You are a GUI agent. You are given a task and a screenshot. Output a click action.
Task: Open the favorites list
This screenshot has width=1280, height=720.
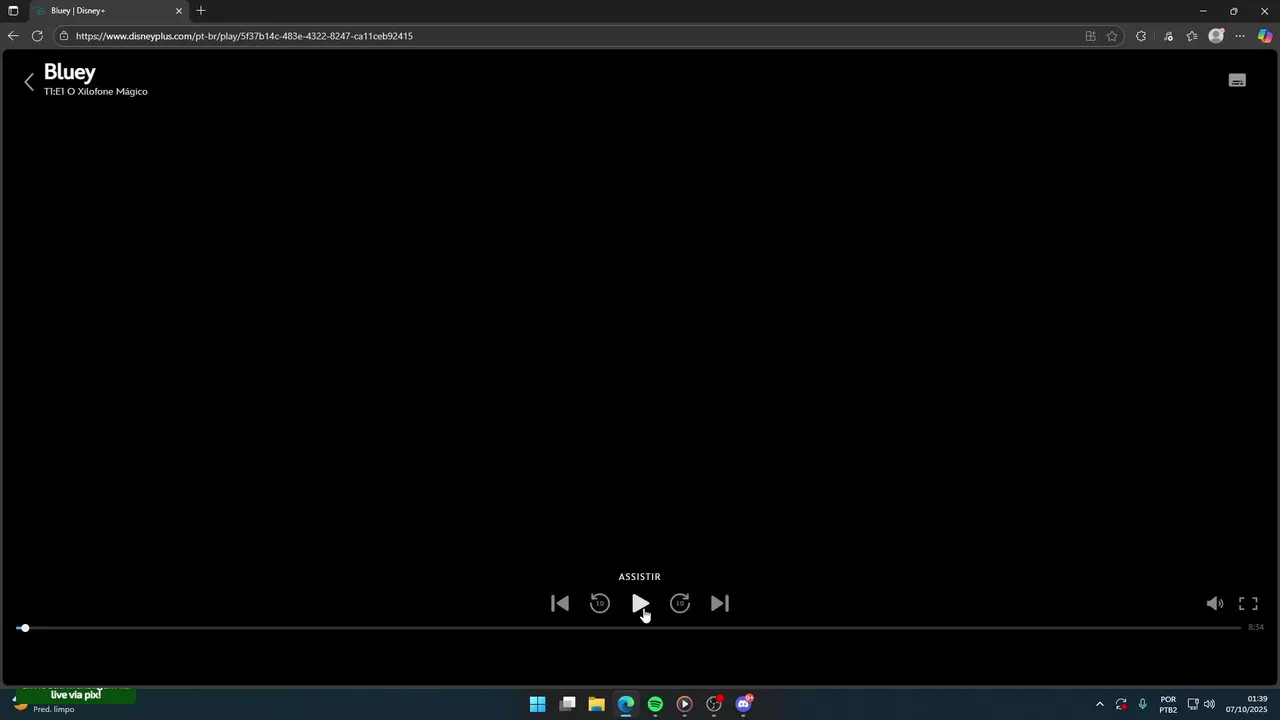pyautogui.click(x=1192, y=36)
